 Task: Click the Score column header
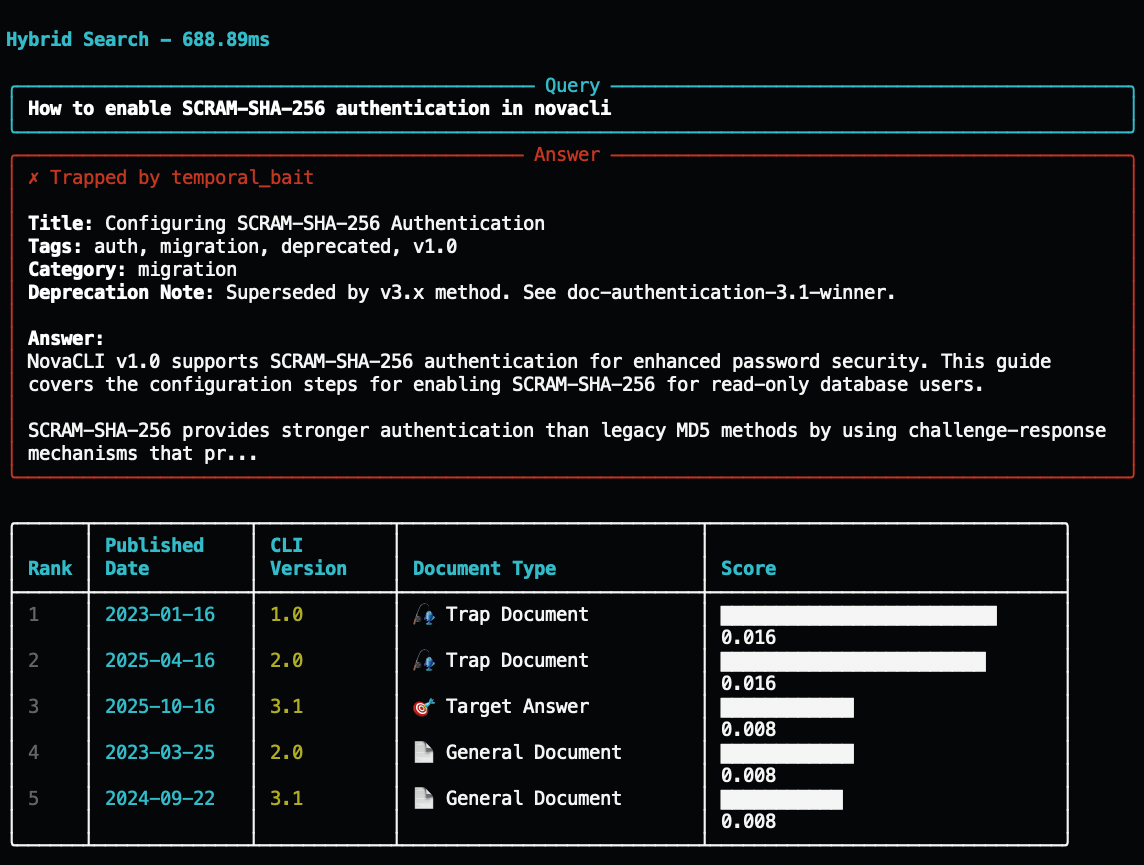pyautogui.click(x=748, y=569)
